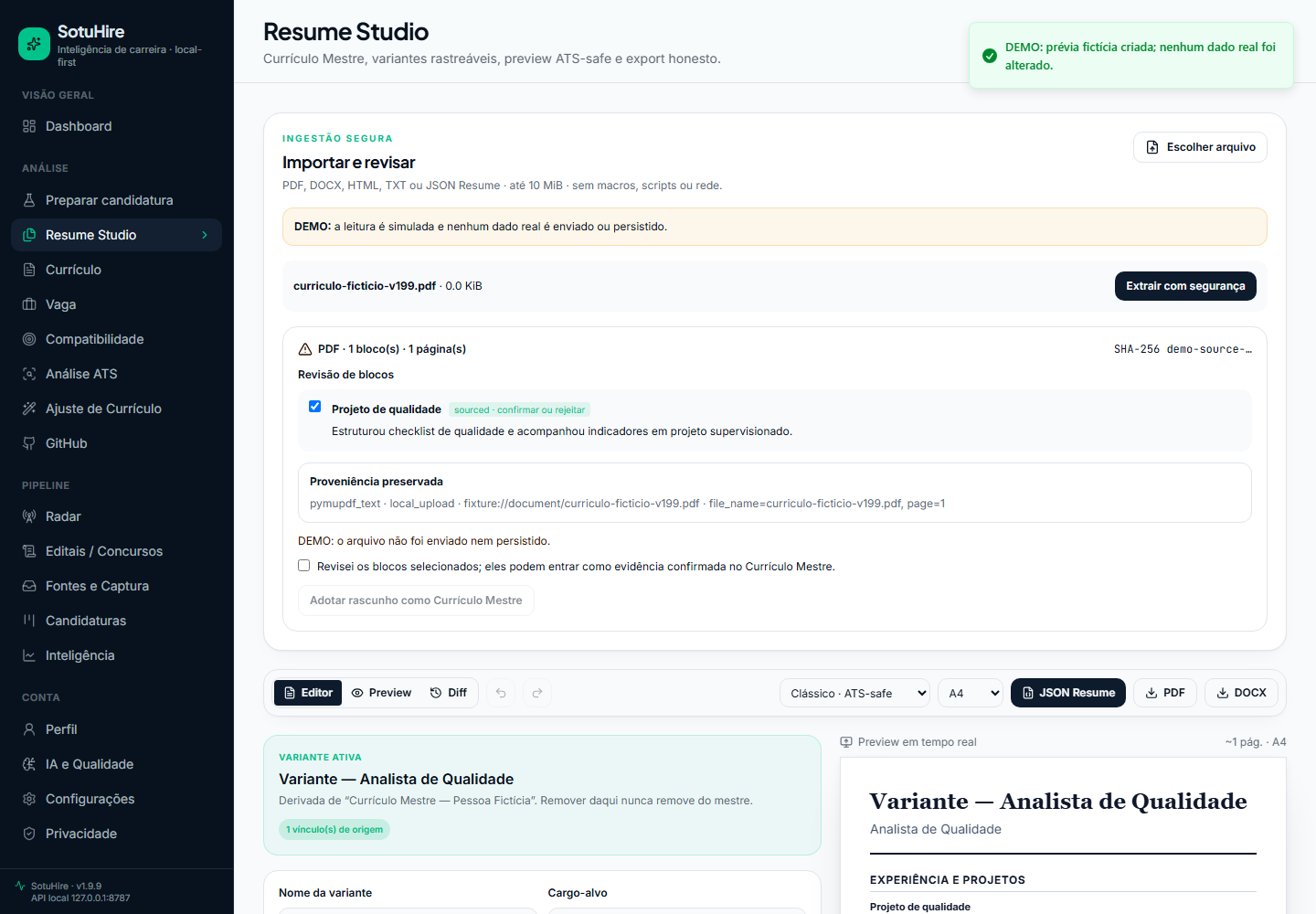Click the Ajuste de Currículo wand icon
Screen dimensions: 1316x914
[x=29, y=409]
